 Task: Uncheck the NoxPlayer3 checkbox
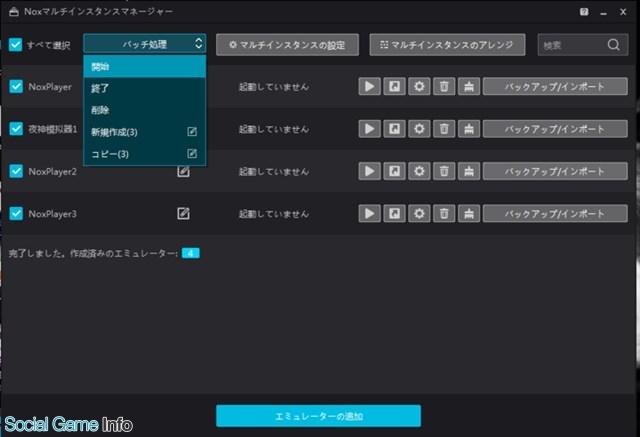coord(16,213)
